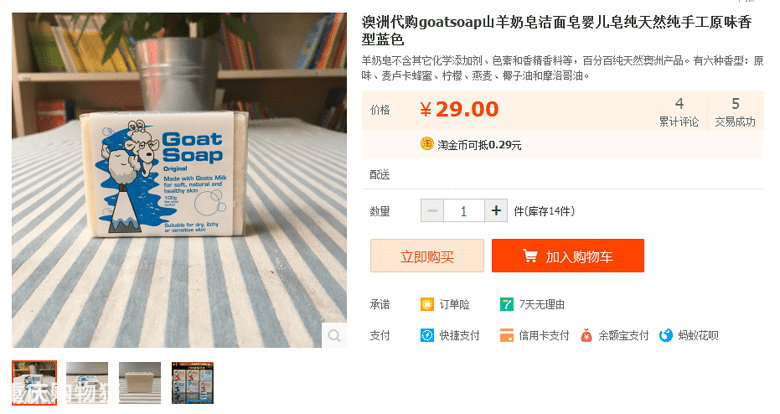Click the quantity input field
The image size is (780, 414).
tap(464, 210)
